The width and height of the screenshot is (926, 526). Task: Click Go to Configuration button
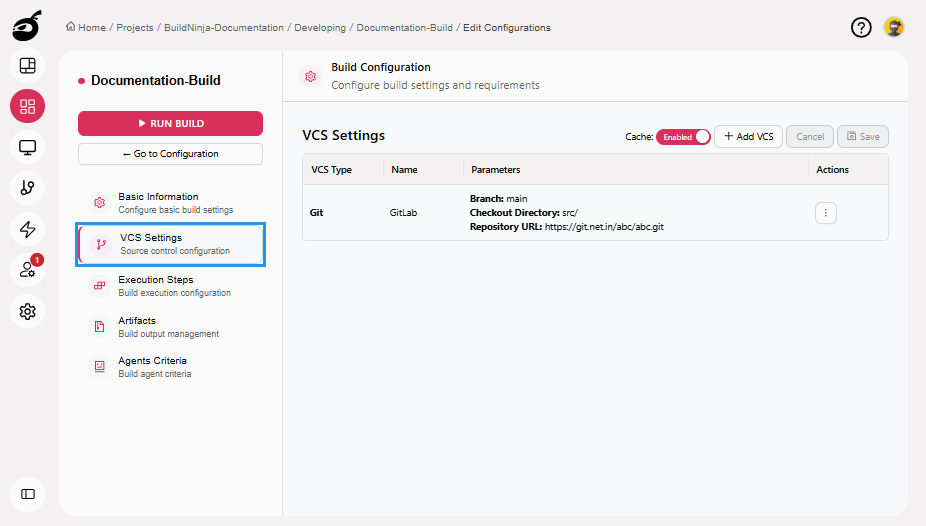point(170,154)
